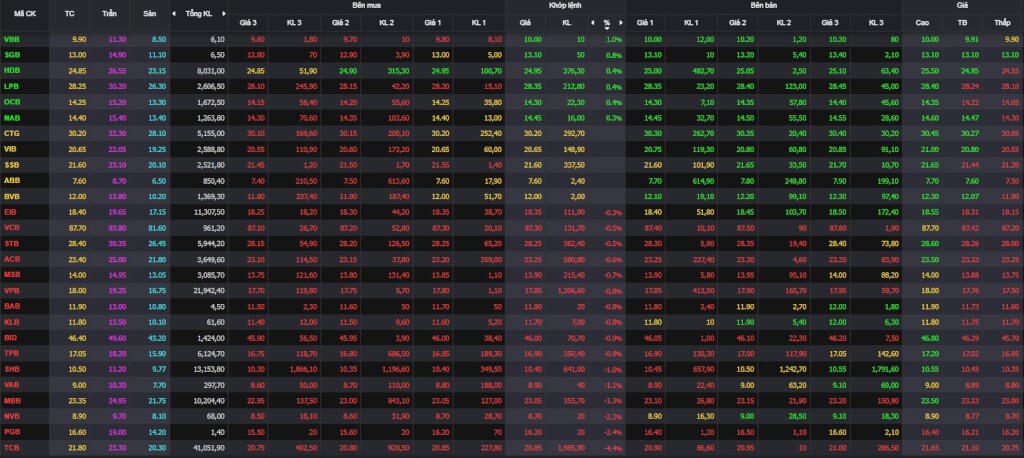The height and width of the screenshot is (458, 1024).
Task: Open the VPB ticker symbol
Action: coord(12,291)
